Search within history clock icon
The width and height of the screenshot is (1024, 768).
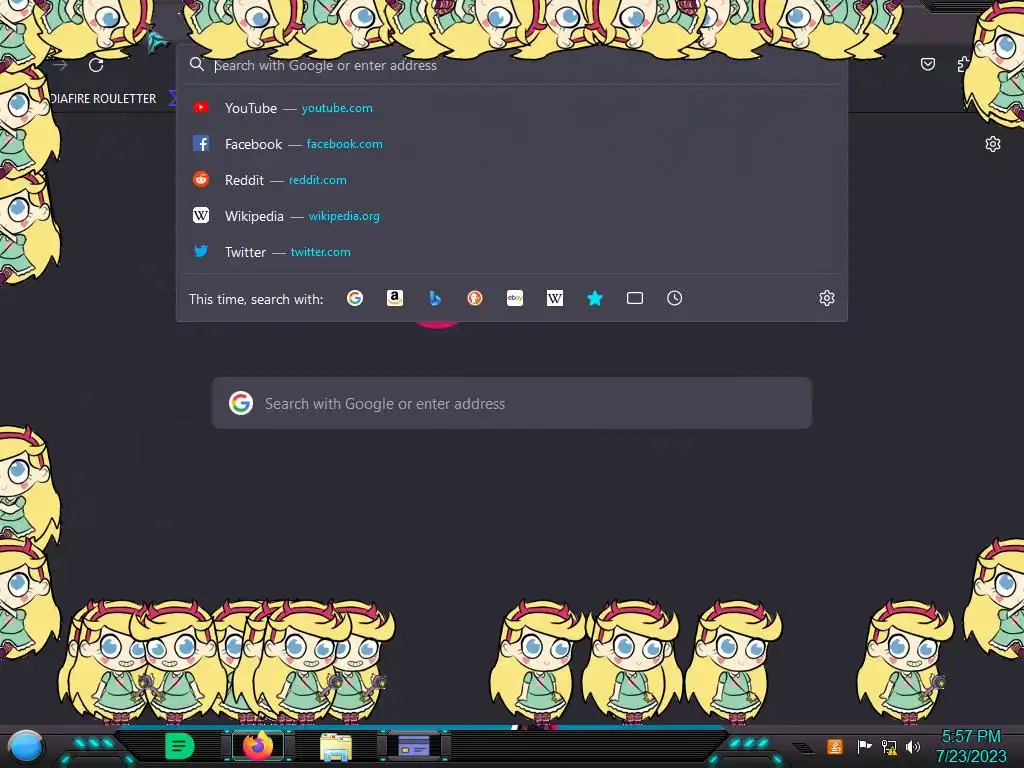click(x=675, y=298)
